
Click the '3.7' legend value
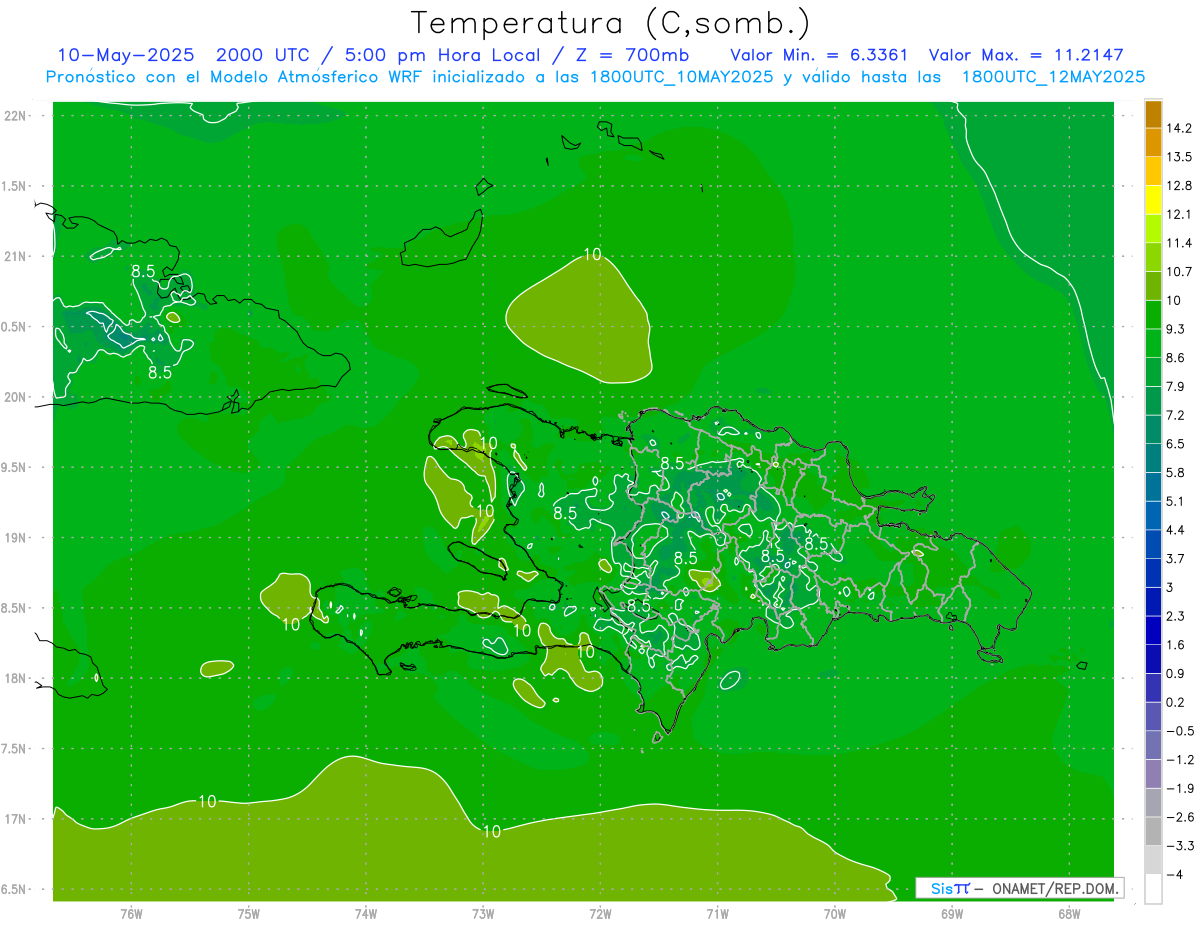click(x=1177, y=559)
